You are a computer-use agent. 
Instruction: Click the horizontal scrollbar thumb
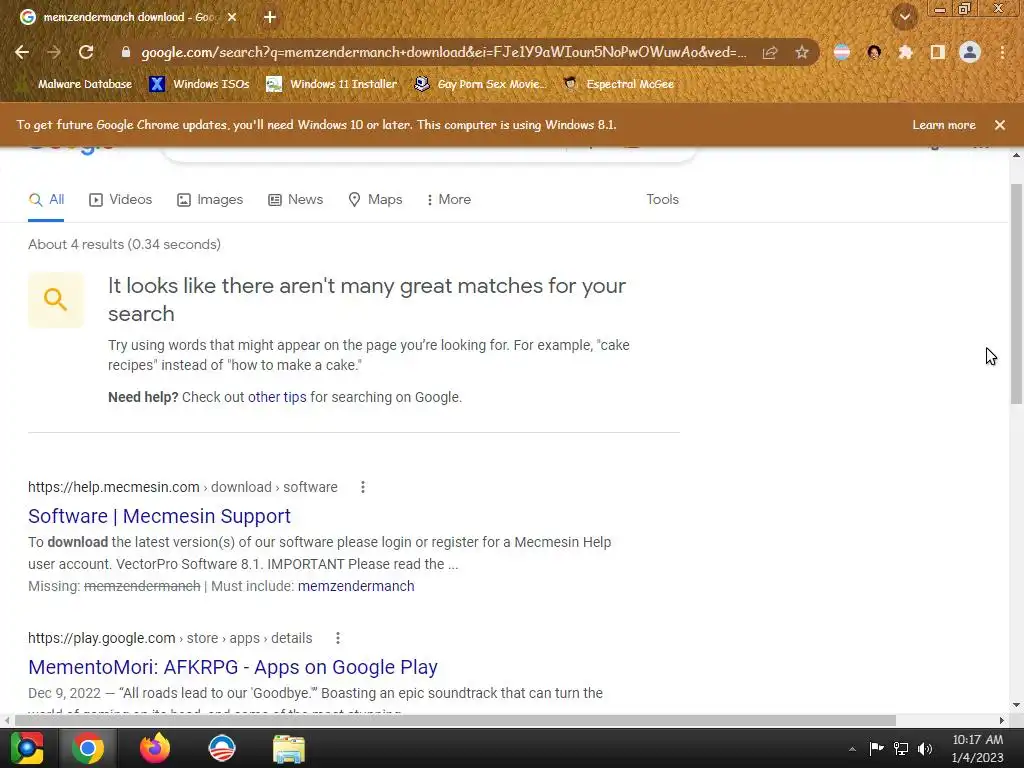pyautogui.click(x=455, y=720)
